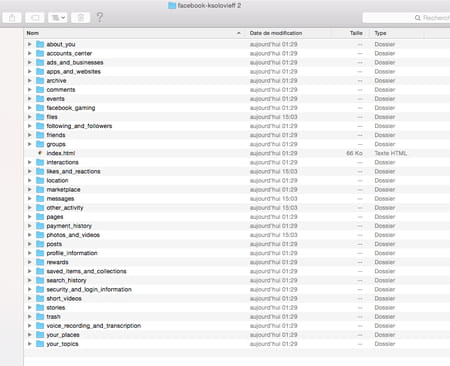Select the other_activity folder icon
This screenshot has width=450, height=366.
click(x=40, y=207)
